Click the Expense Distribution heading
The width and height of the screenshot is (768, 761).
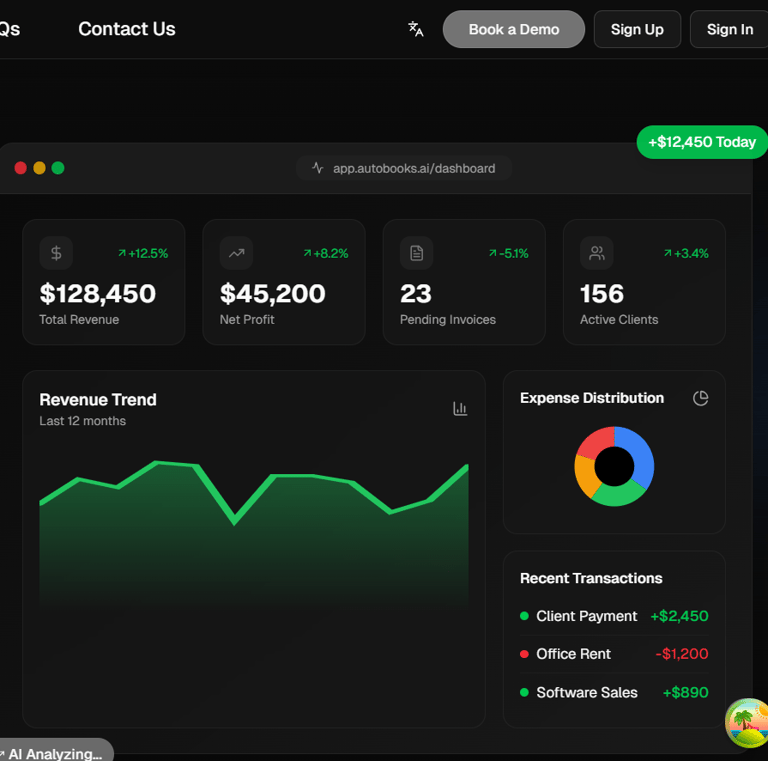click(592, 398)
